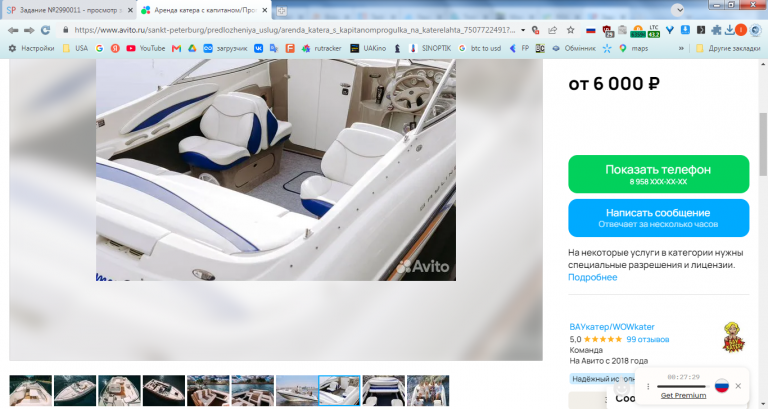Open the Gmail bookmark icon
Screen dimensions: 768x409
pyautogui.click(x=176, y=48)
